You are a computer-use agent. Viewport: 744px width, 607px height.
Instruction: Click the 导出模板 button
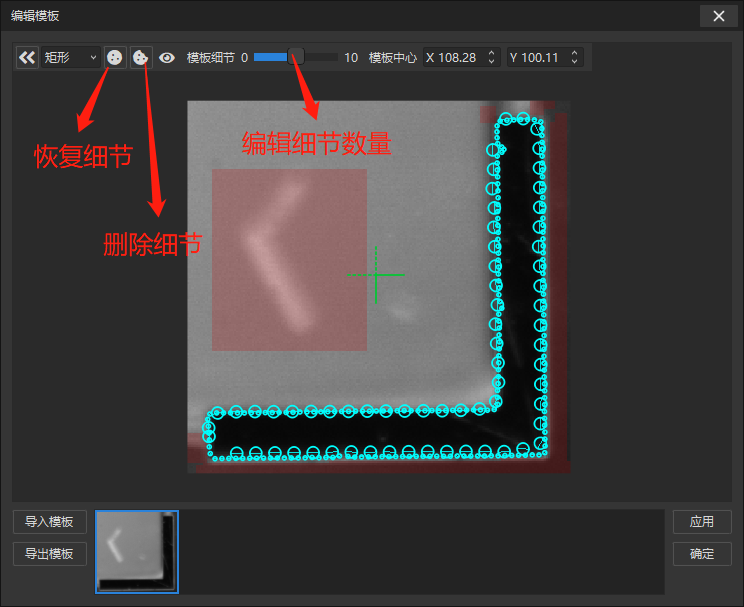49,553
